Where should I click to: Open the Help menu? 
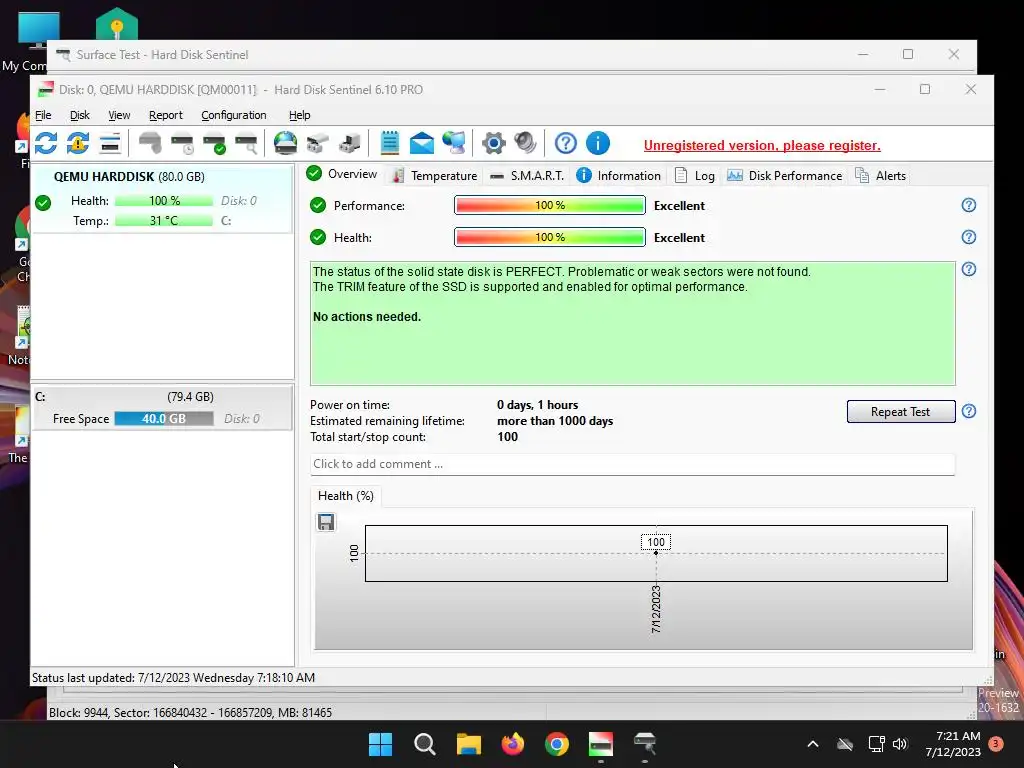click(300, 115)
